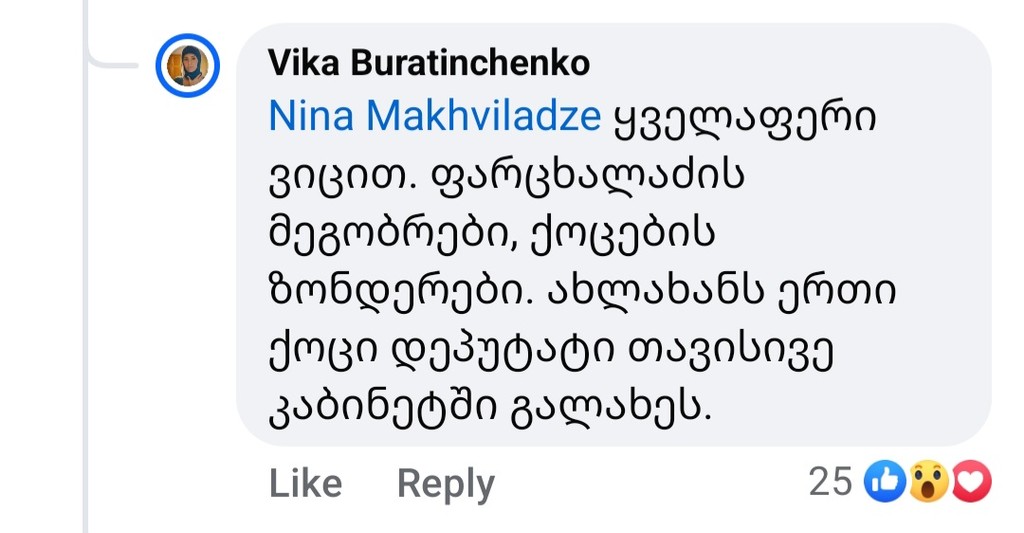The width and height of the screenshot is (1024, 533).
Task: Click the wow face reaction emoji
Action: click(x=929, y=482)
